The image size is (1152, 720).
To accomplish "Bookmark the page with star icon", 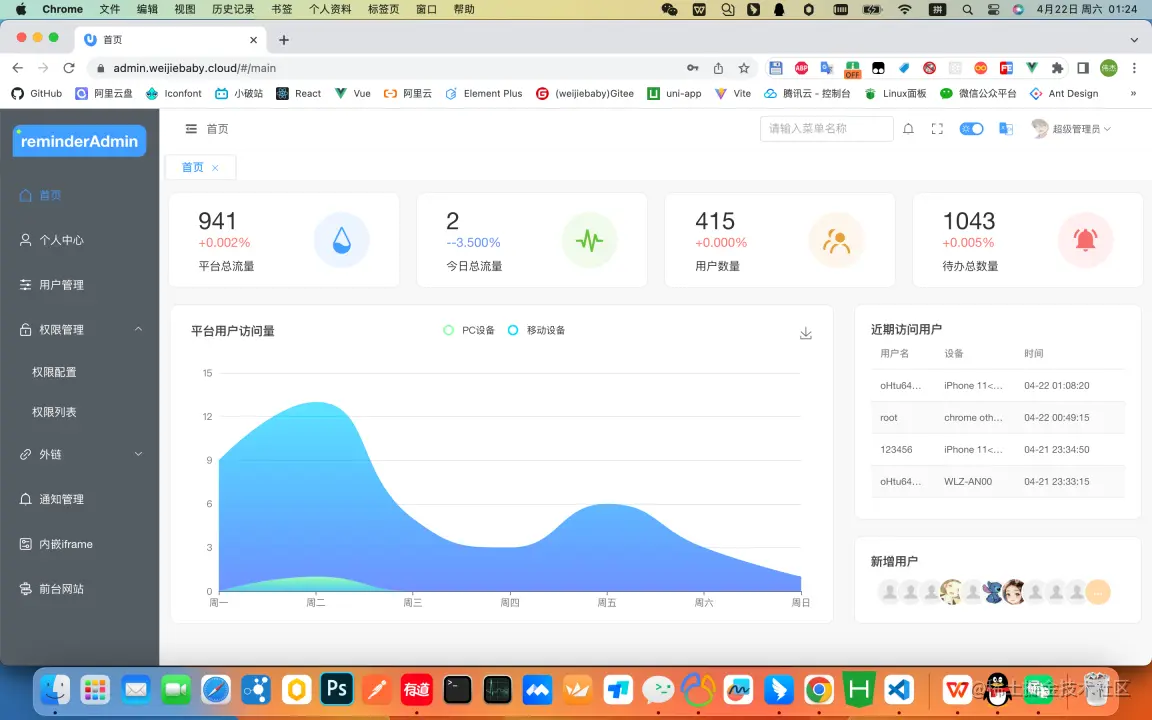I will click(744, 68).
